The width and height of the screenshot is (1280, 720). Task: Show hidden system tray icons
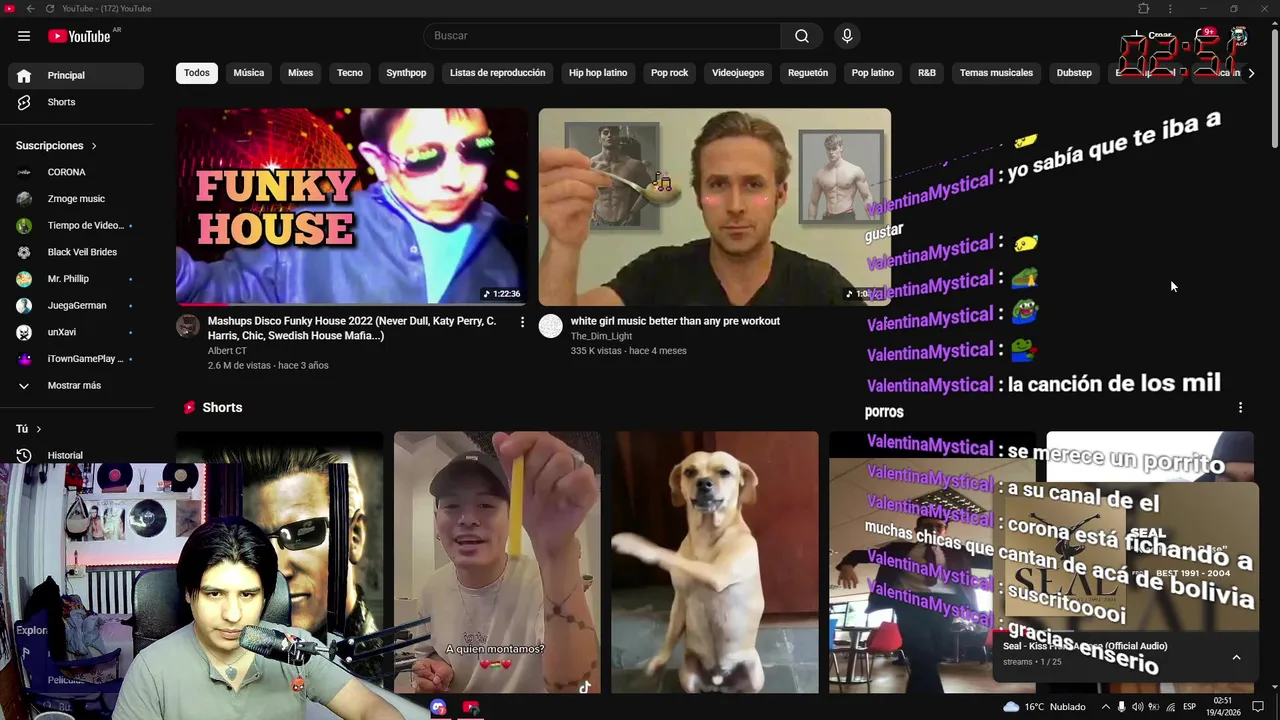click(x=1105, y=707)
